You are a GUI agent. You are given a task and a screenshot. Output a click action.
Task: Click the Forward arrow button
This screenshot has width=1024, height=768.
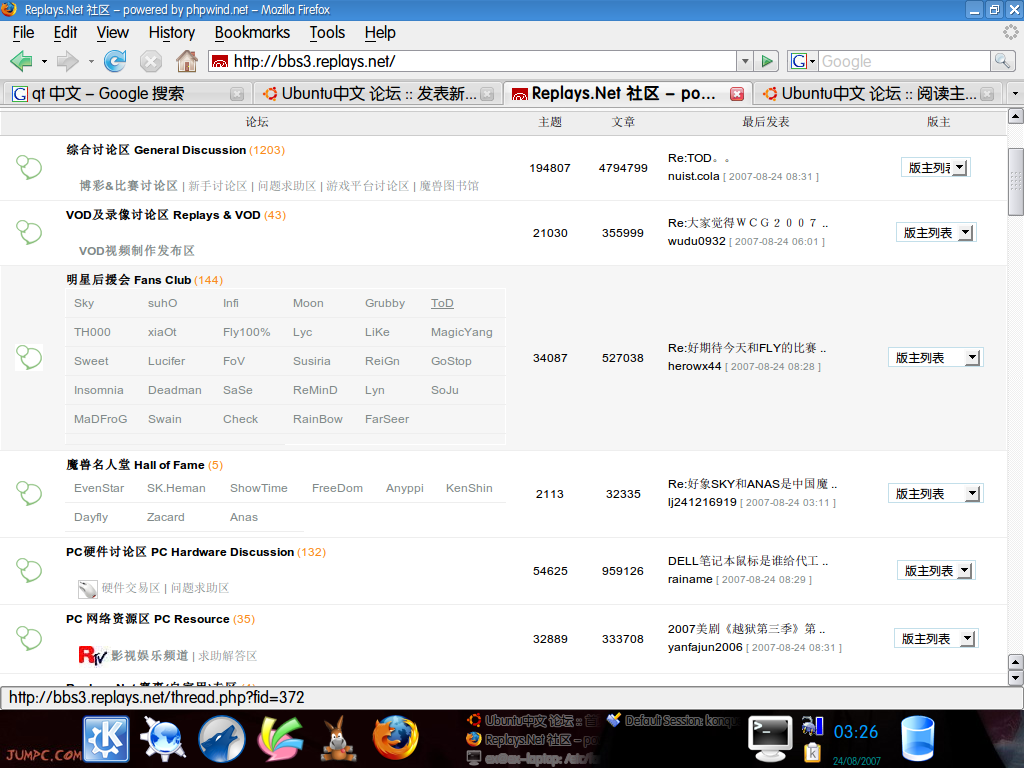67,61
